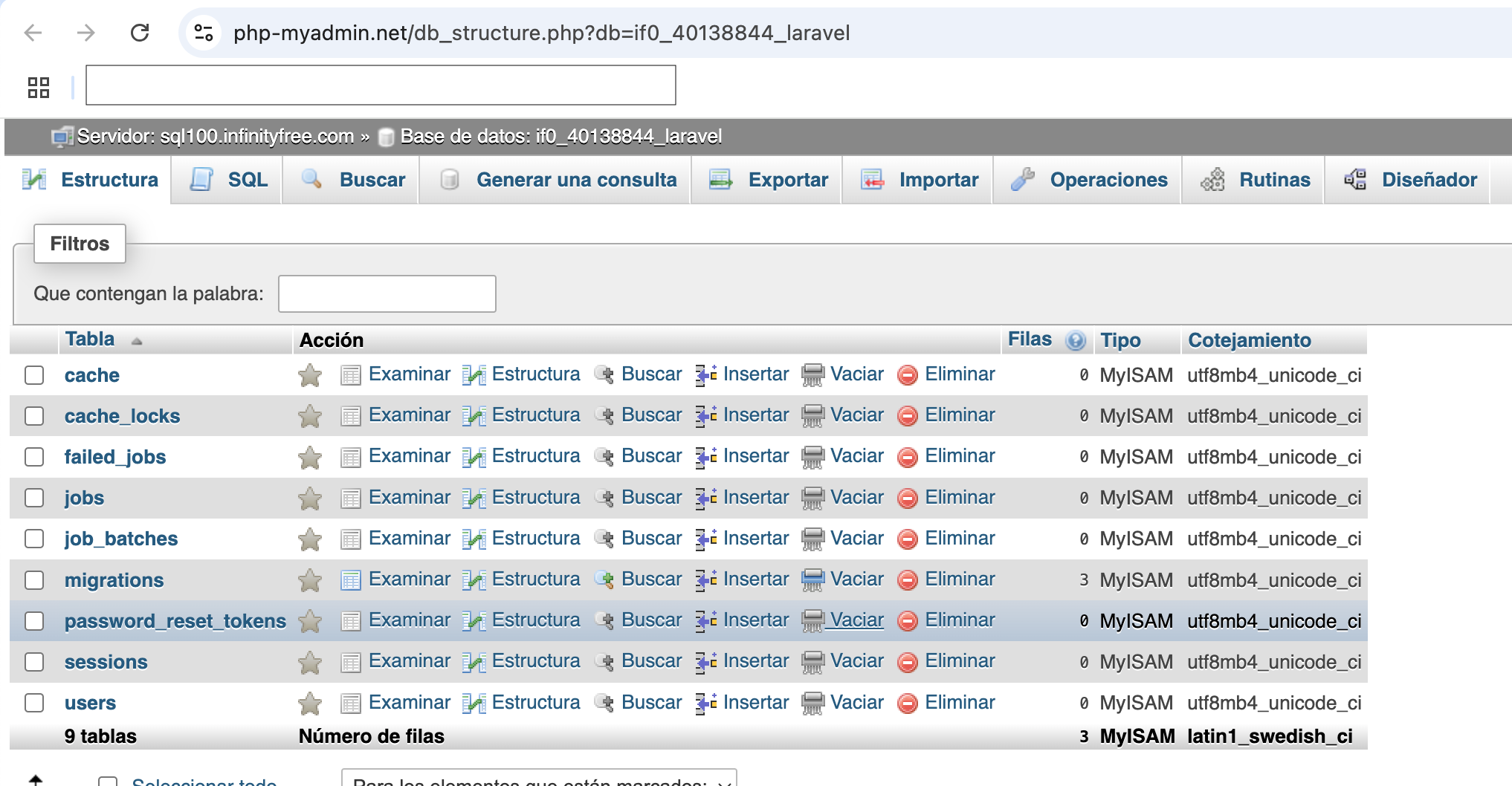Screen dimensions: 1512x786
Task: Examinar the sessions table
Action: [x=408, y=660]
